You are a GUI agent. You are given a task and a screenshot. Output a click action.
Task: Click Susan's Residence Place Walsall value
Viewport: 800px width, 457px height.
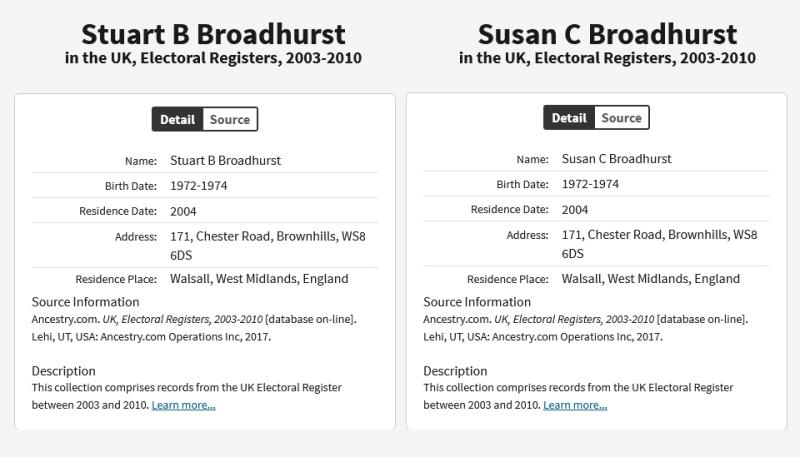[x=650, y=279]
